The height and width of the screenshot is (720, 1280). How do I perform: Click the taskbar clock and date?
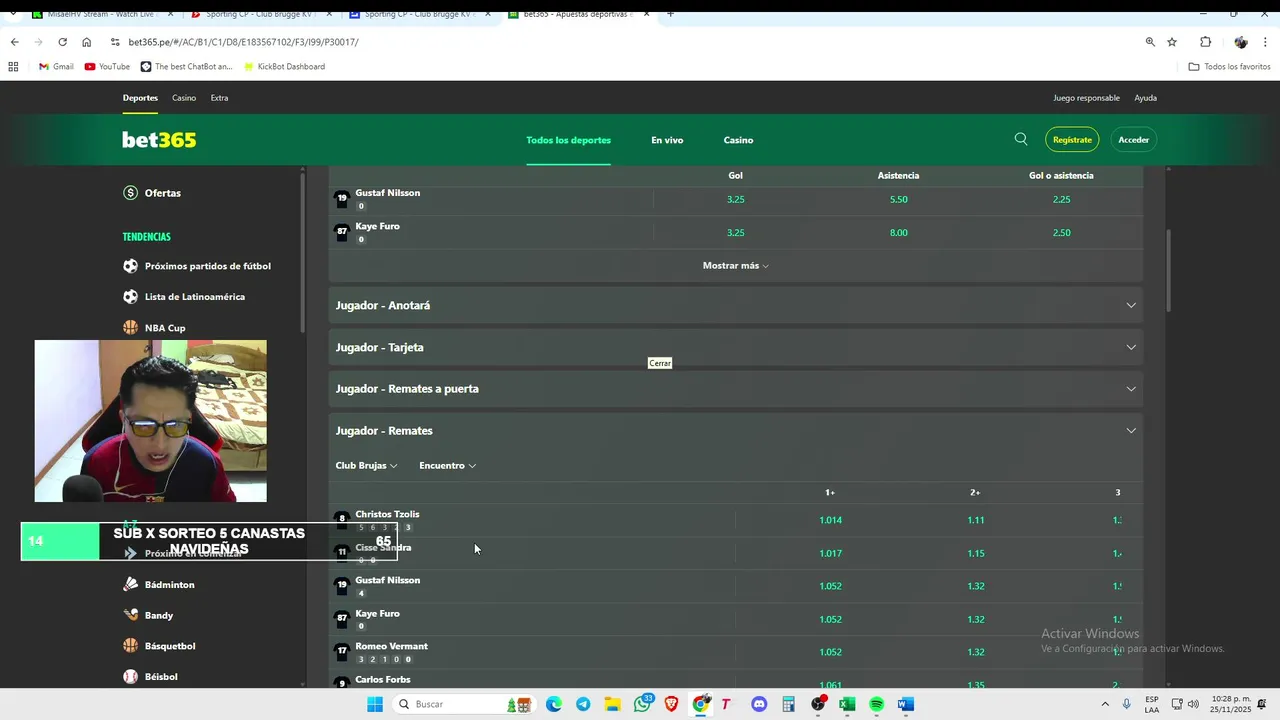[1229, 704]
